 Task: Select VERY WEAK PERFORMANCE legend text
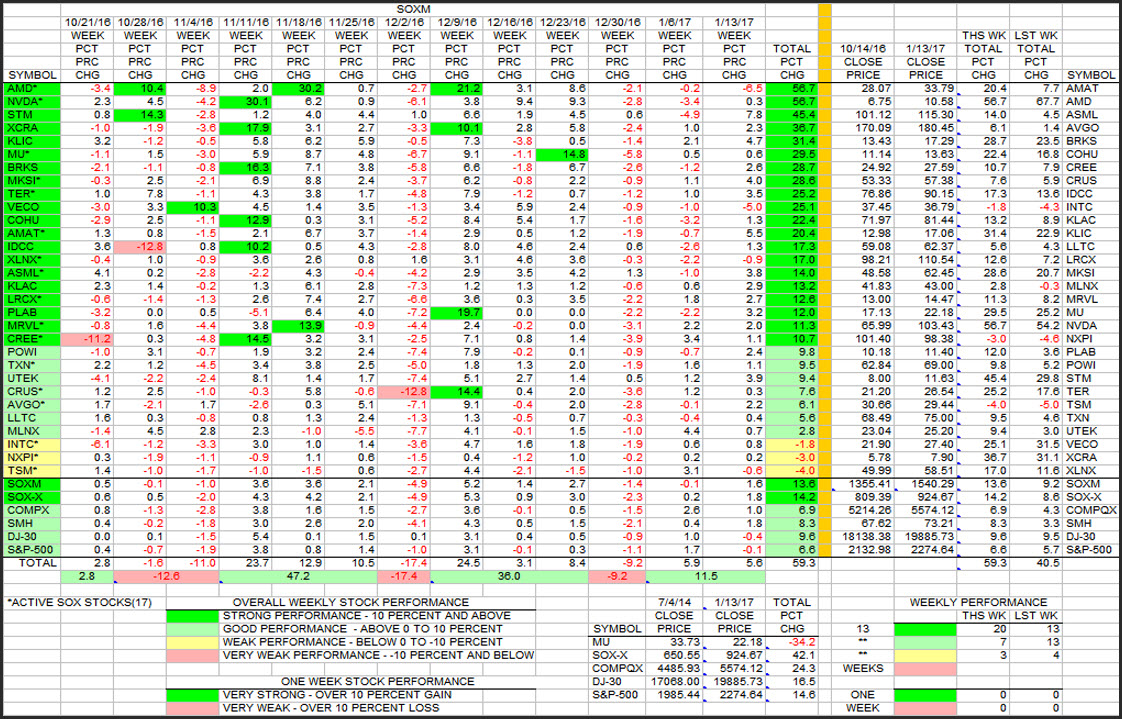click(379, 655)
